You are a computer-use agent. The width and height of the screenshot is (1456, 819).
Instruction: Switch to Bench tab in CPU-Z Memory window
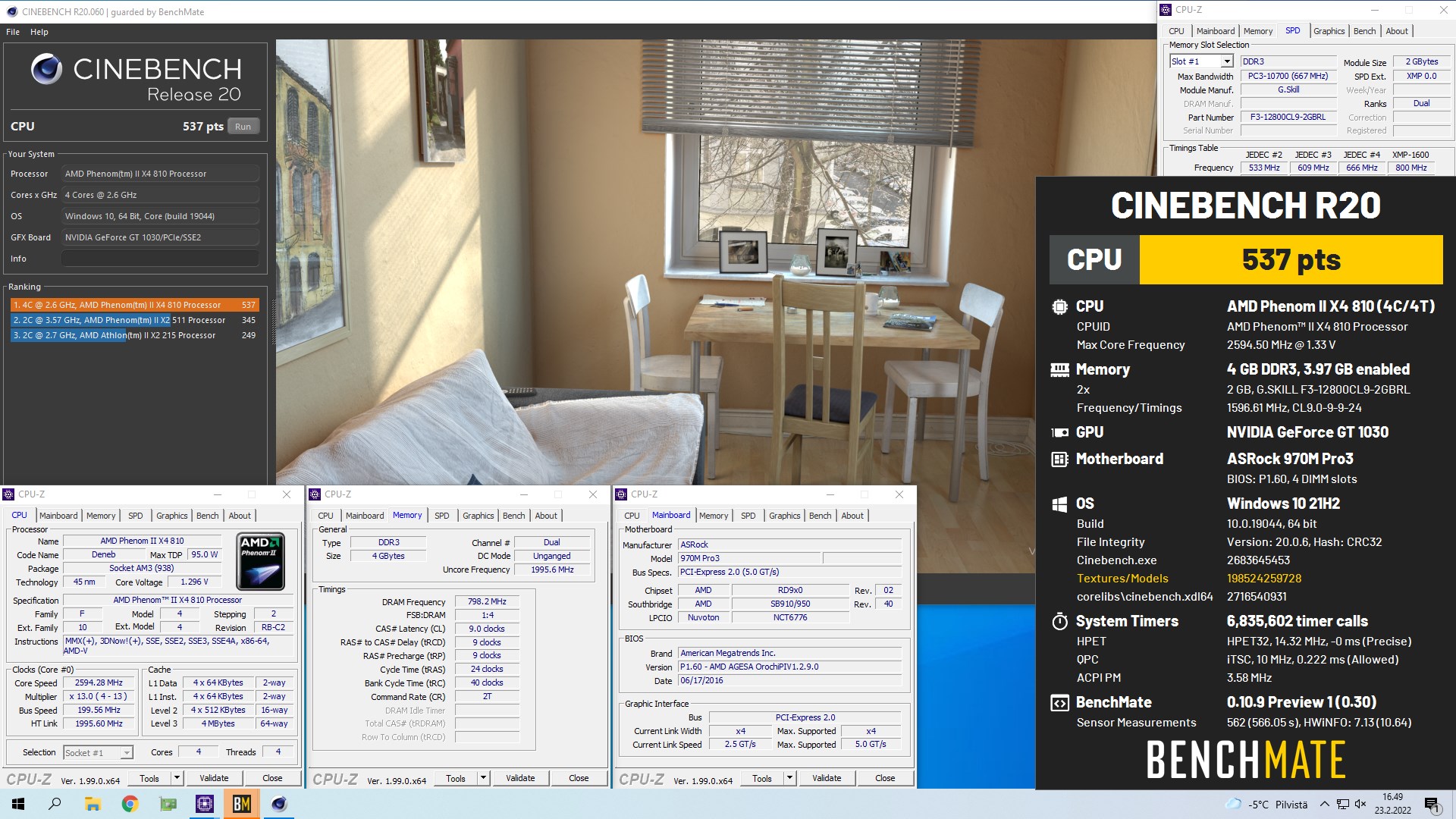[513, 516]
